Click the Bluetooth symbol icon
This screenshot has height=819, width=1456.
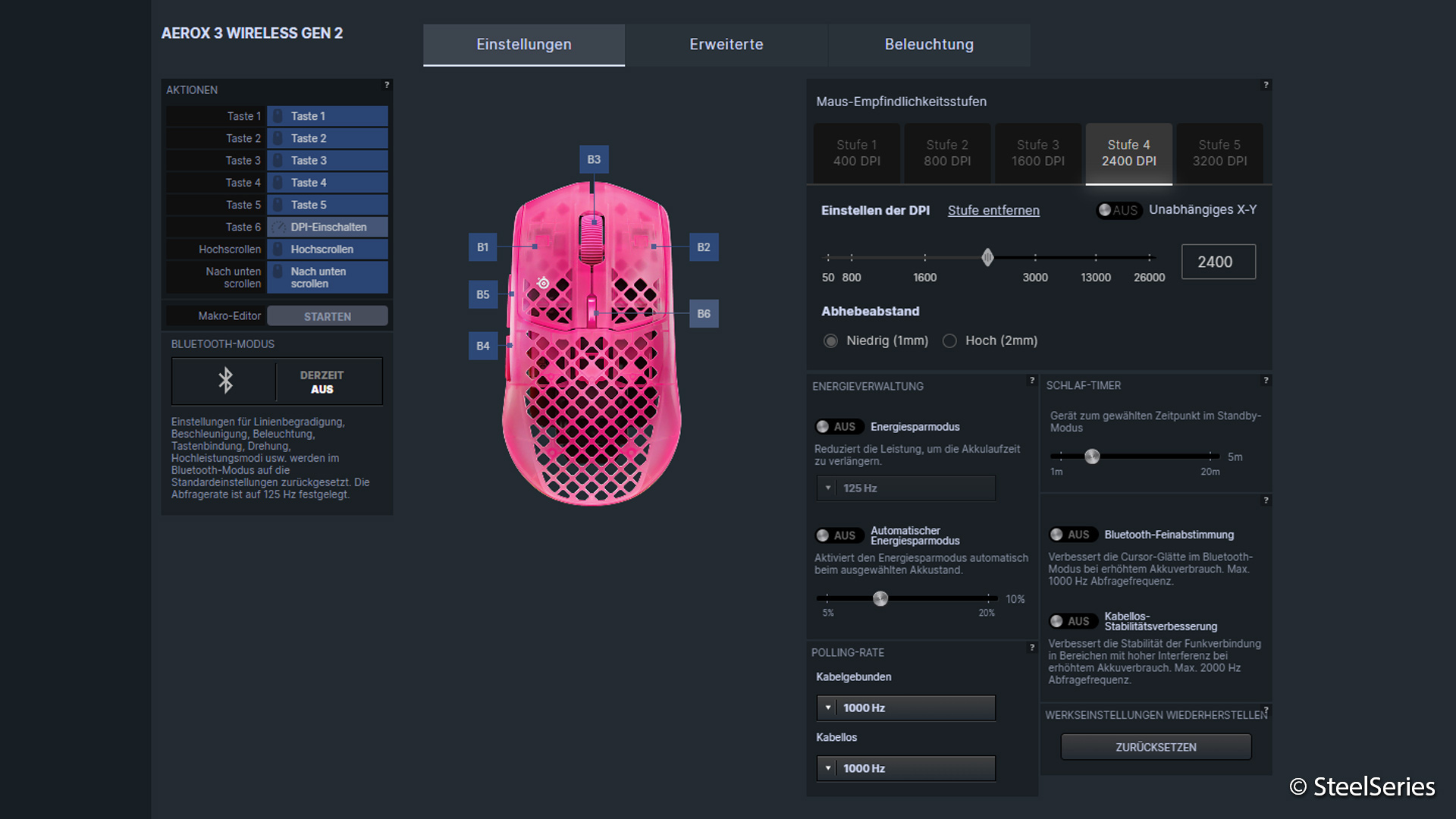(225, 381)
